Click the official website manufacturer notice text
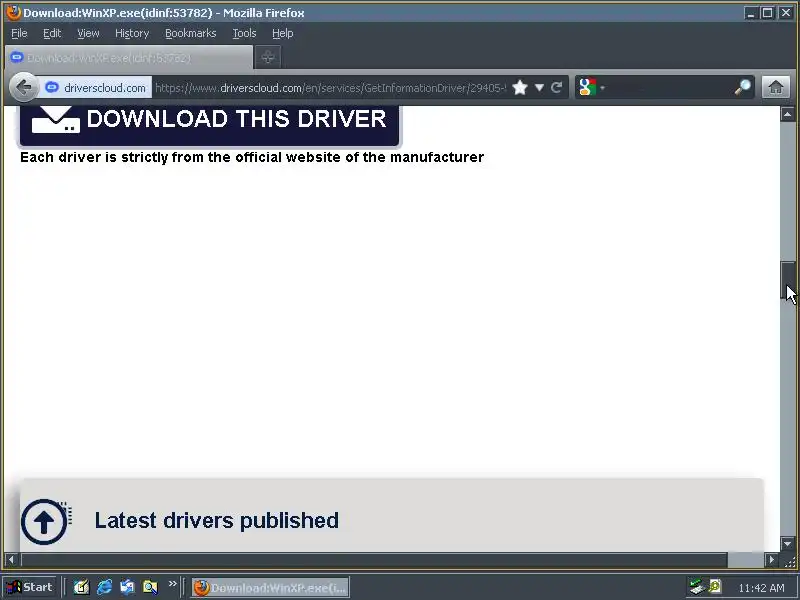Viewport: 800px width, 600px height. tap(252, 157)
